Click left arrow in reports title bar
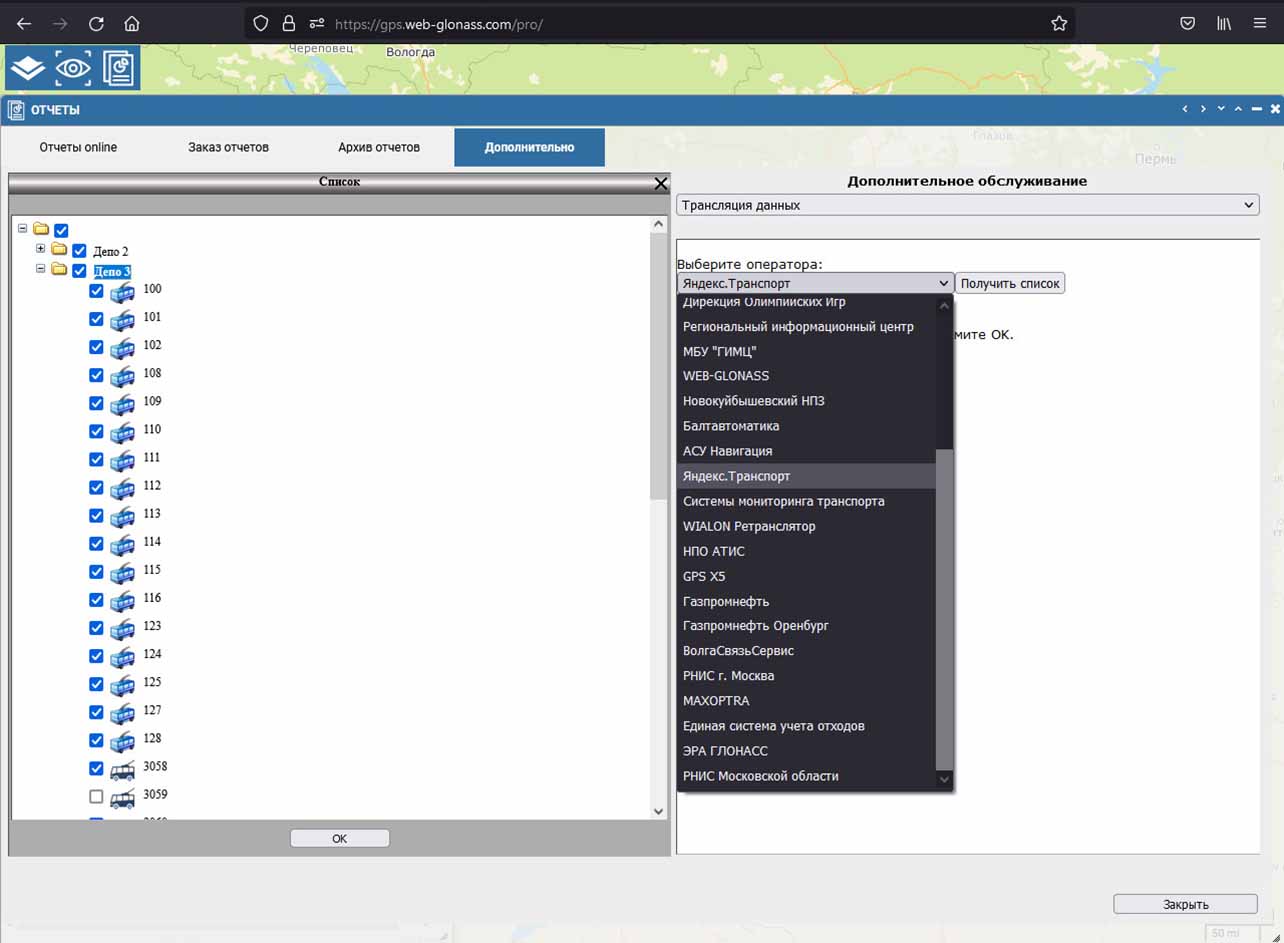This screenshot has height=943, width=1284. click(1185, 109)
